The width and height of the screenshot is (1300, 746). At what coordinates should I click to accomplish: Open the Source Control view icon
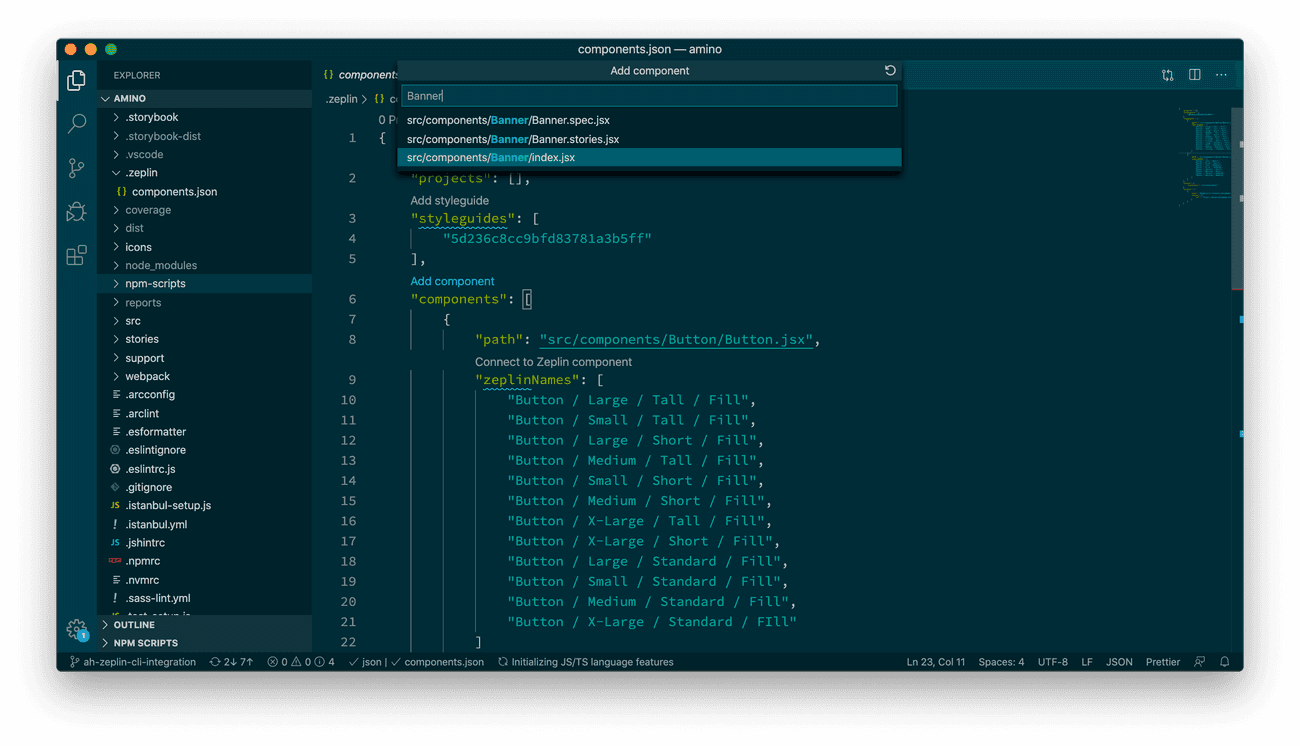(76, 168)
